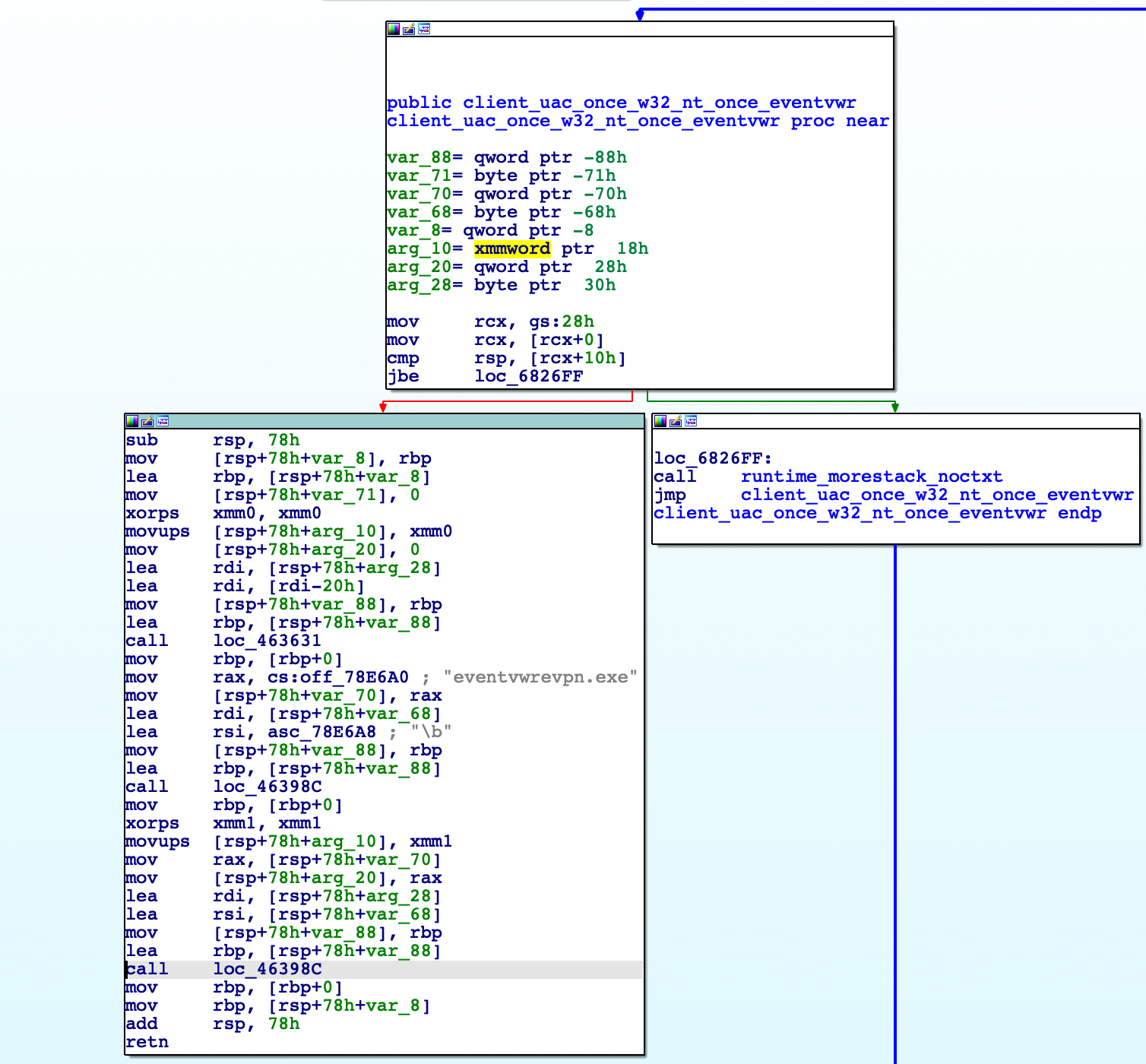Click the pencil edit icon on the 'sub rsp, 78h' node
Screen dimensions: 1146x1064
click(x=147, y=421)
